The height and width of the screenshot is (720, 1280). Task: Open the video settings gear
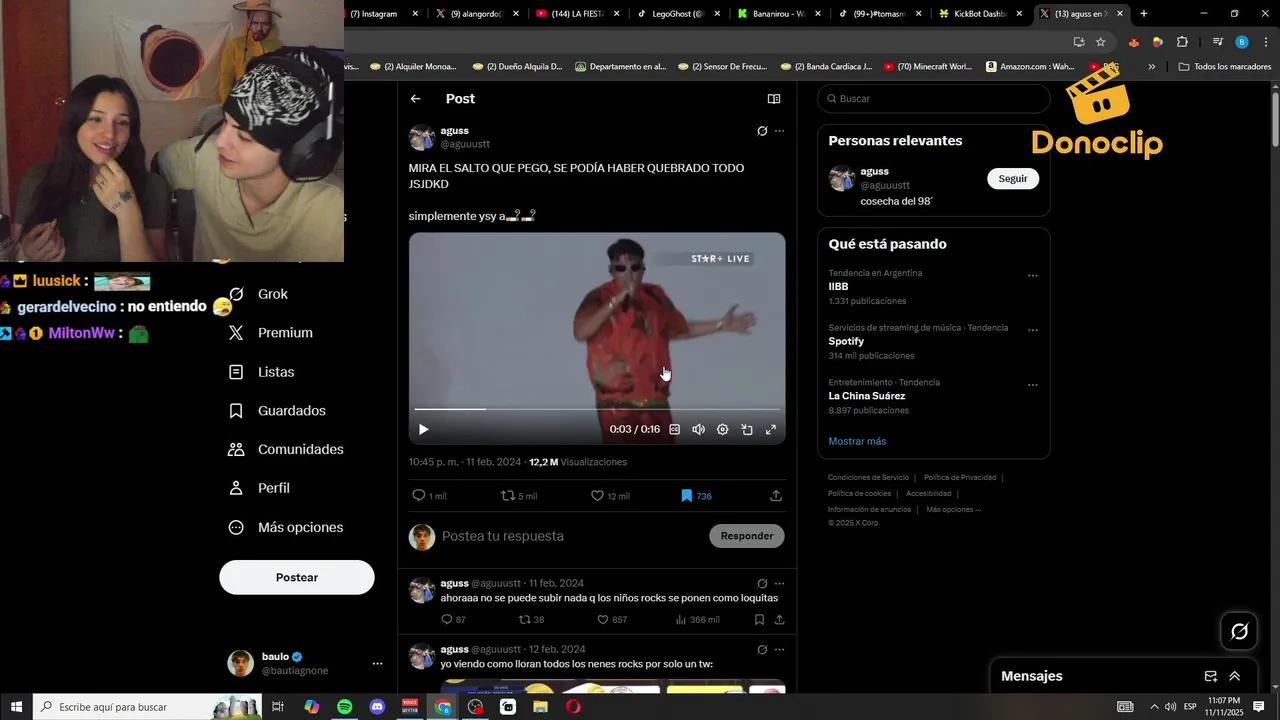pos(722,429)
